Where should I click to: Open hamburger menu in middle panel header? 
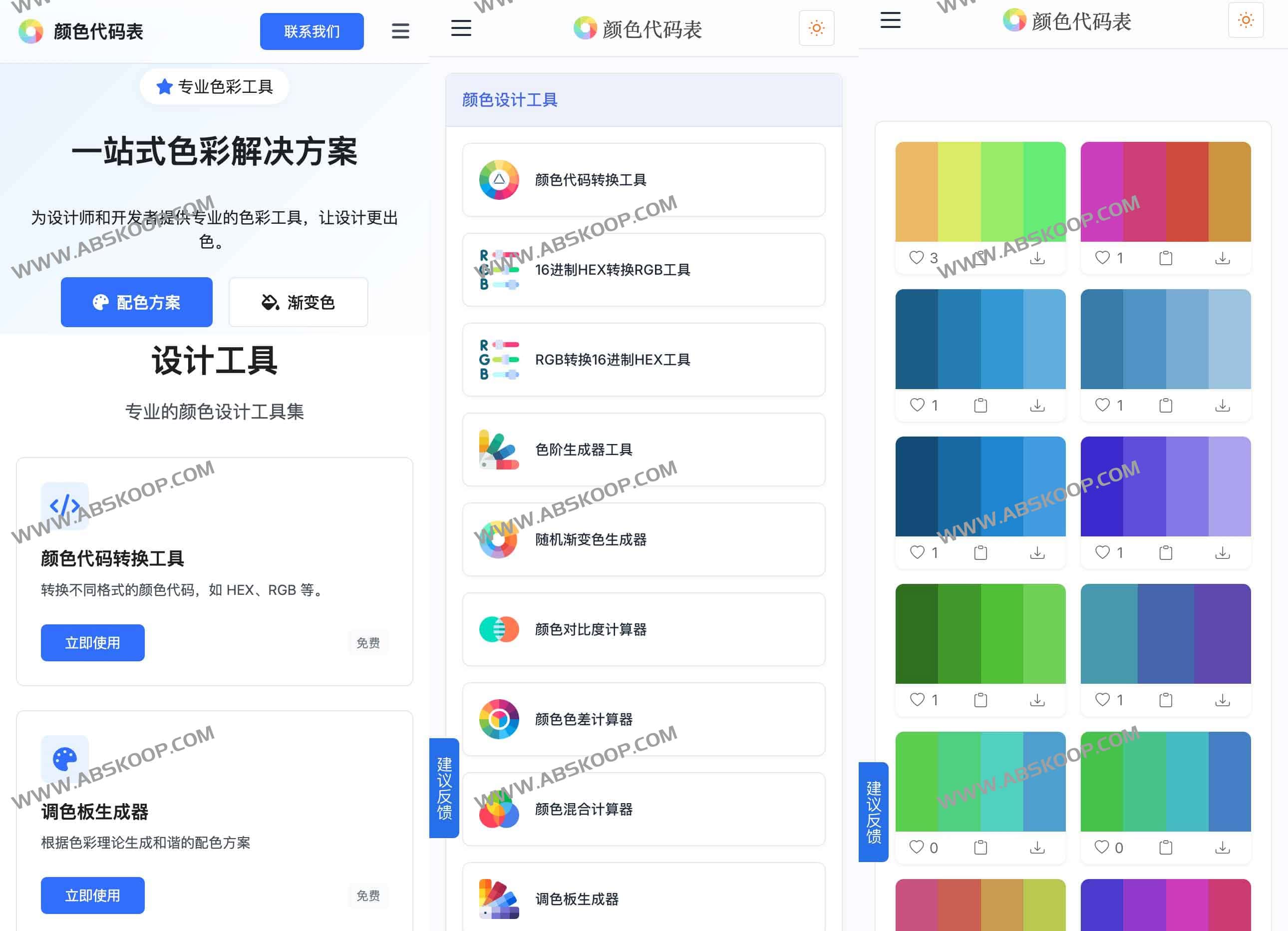coord(461,28)
